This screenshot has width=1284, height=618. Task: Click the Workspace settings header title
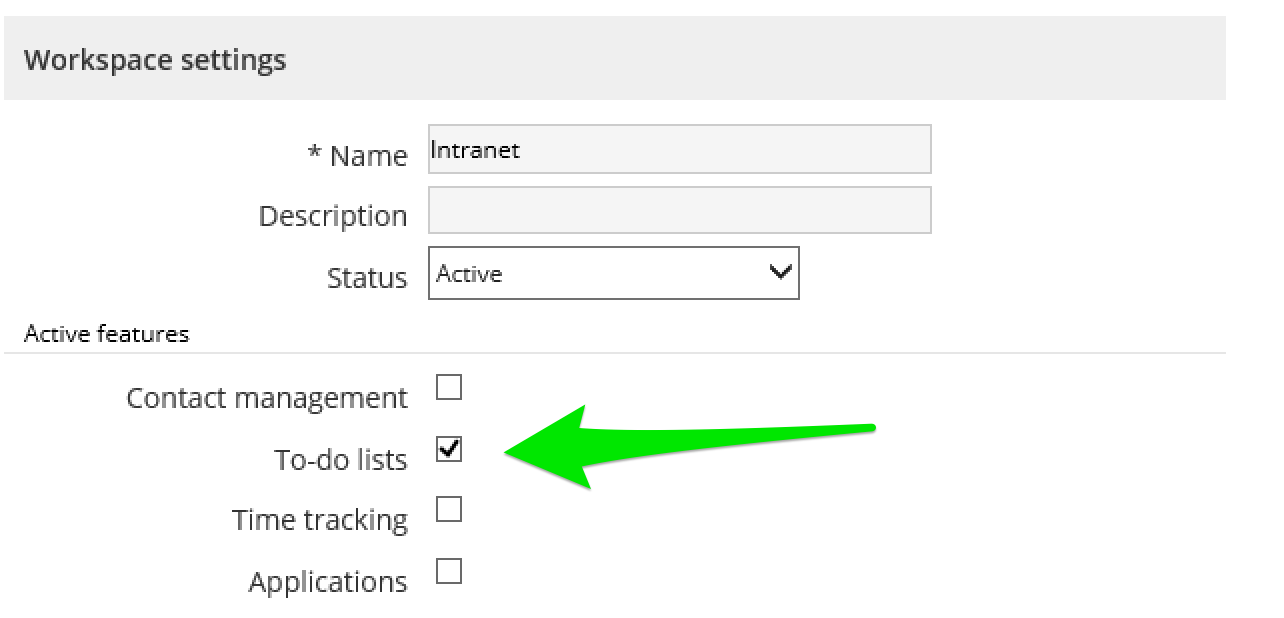tap(155, 60)
